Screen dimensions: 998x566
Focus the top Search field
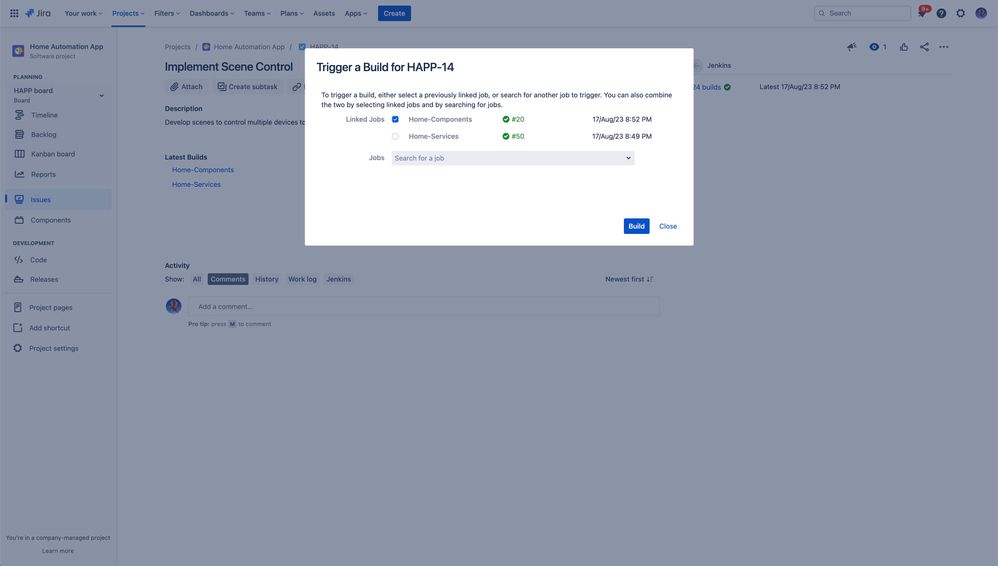coord(862,13)
